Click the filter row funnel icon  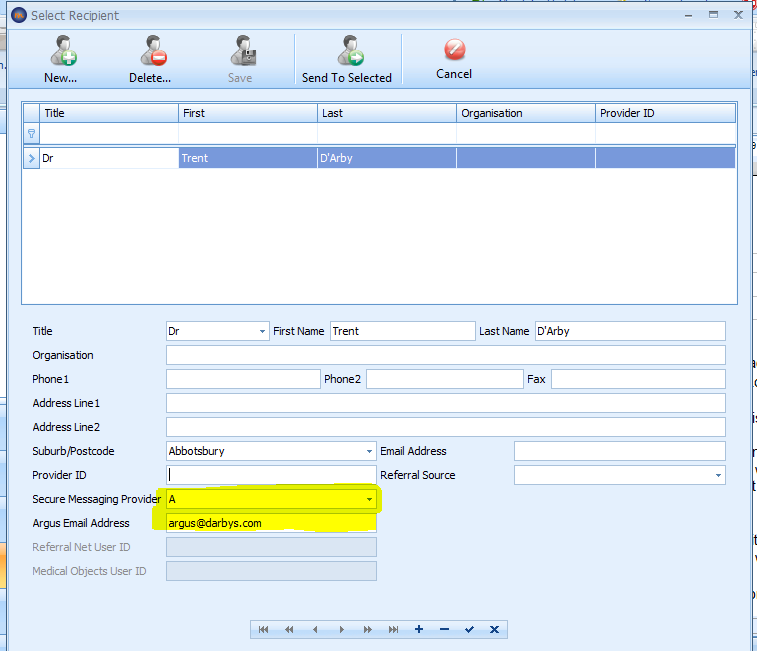pyautogui.click(x=31, y=134)
